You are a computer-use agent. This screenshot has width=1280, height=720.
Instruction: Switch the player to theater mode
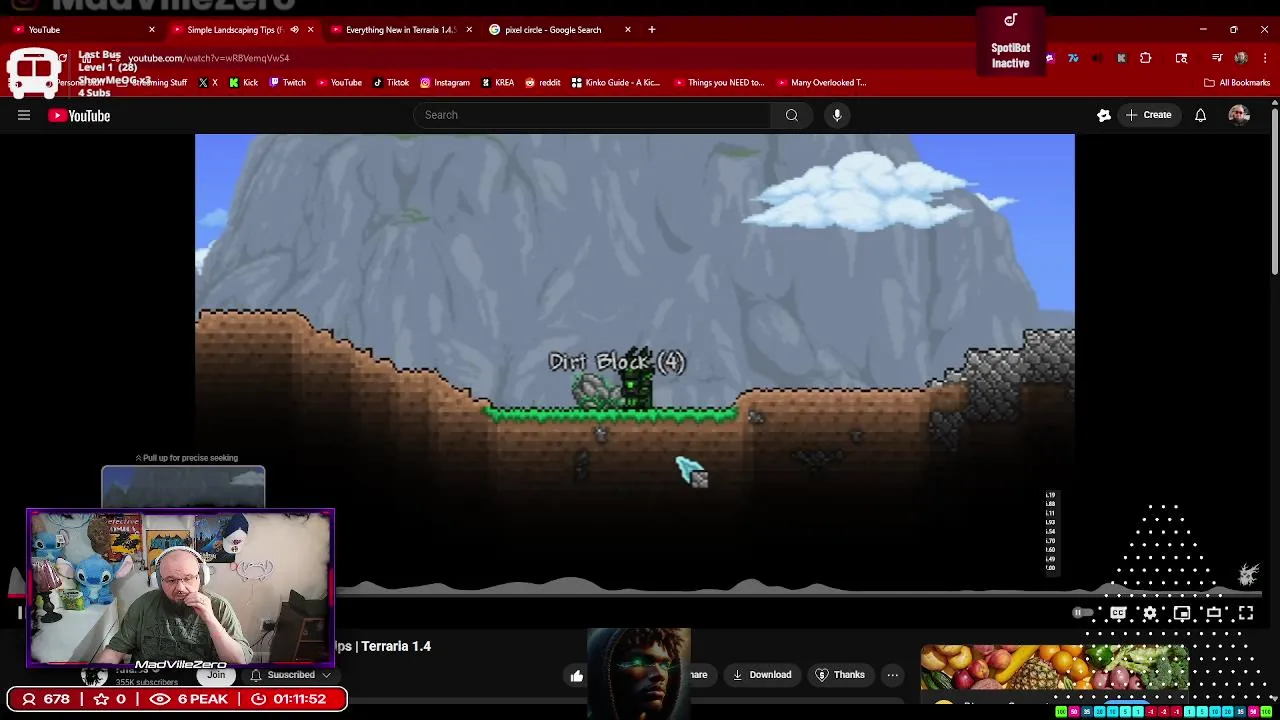1214,613
